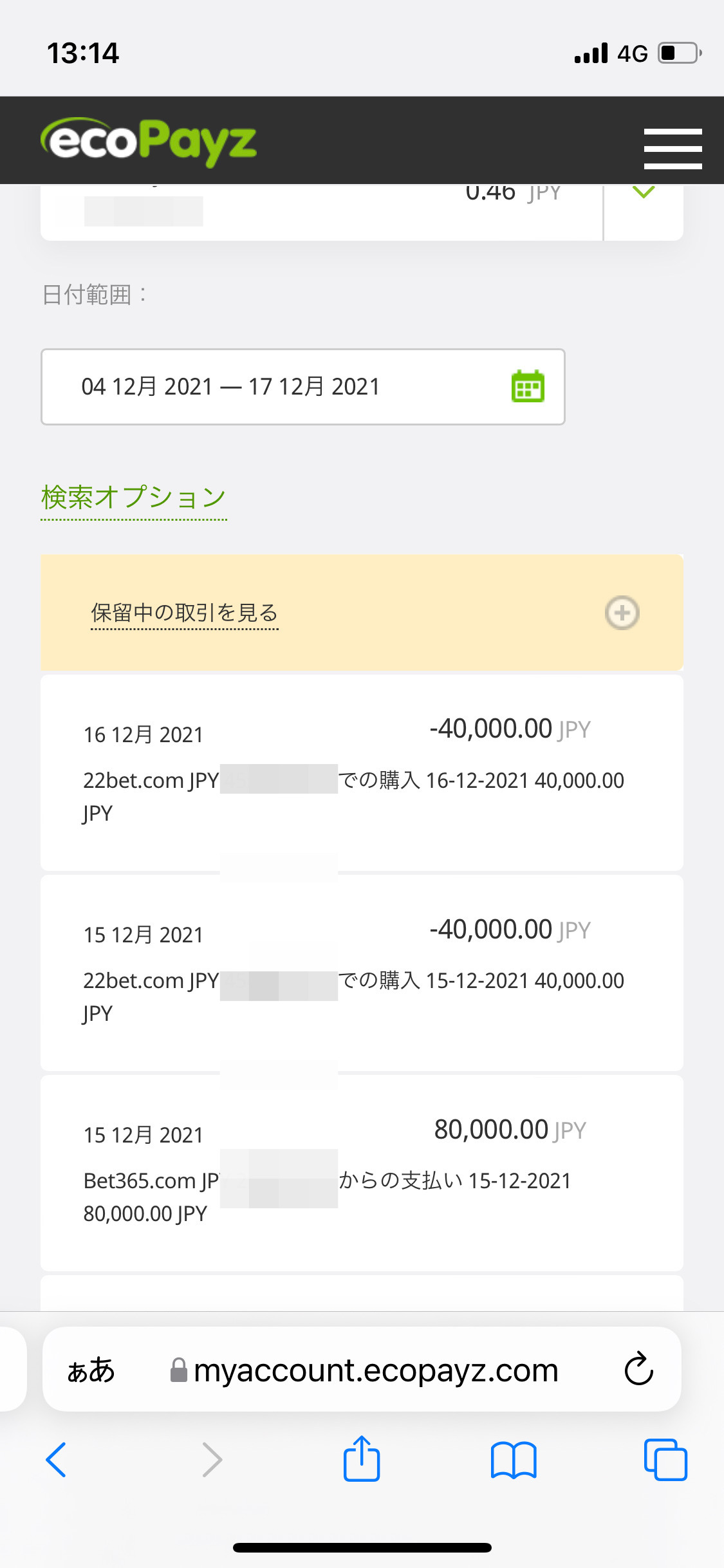This screenshot has width=724, height=1568.
Task: Open the green calendar date picker
Action: [x=528, y=386]
